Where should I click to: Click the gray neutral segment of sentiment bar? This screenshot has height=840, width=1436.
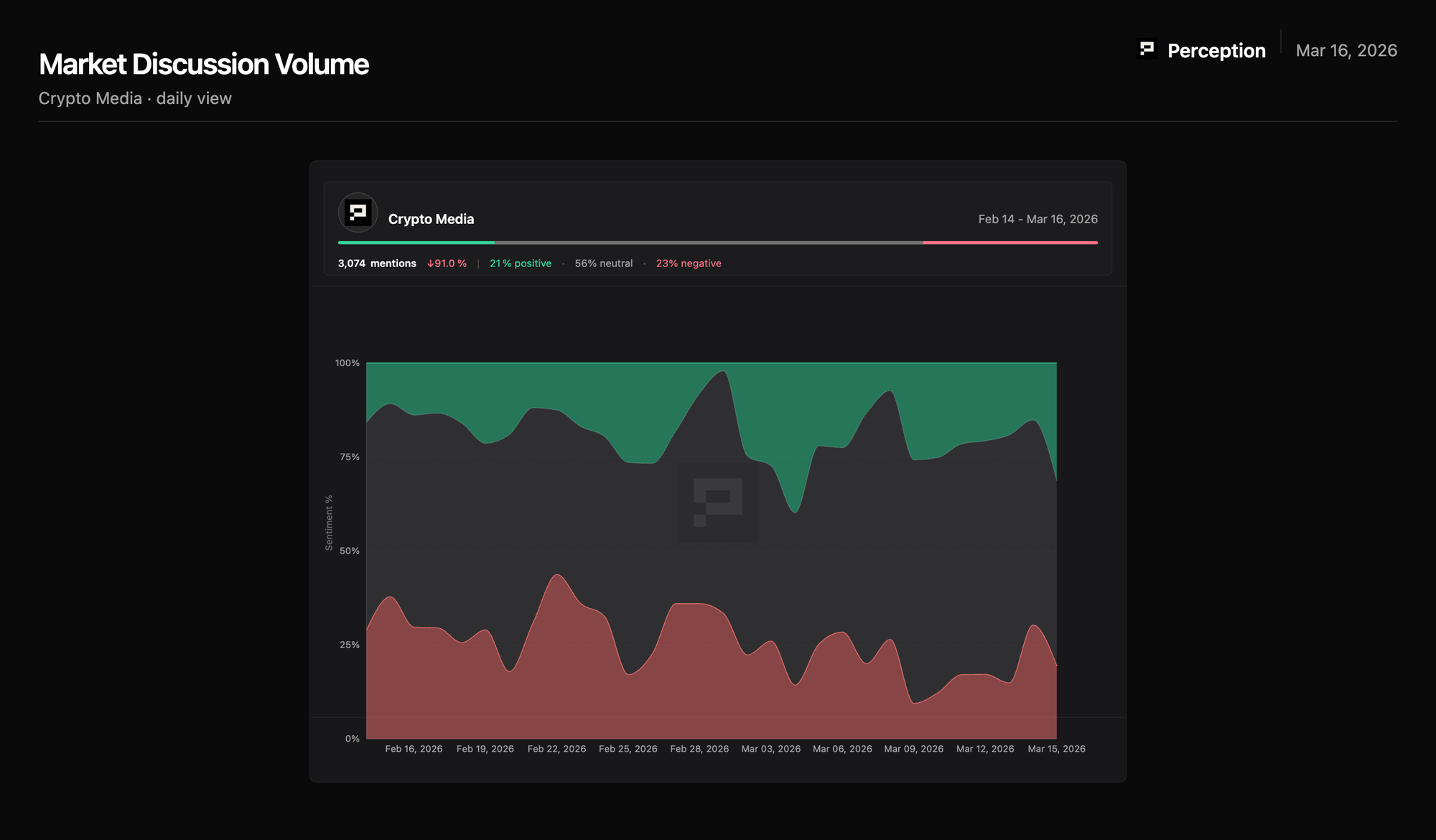[x=708, y=243]
